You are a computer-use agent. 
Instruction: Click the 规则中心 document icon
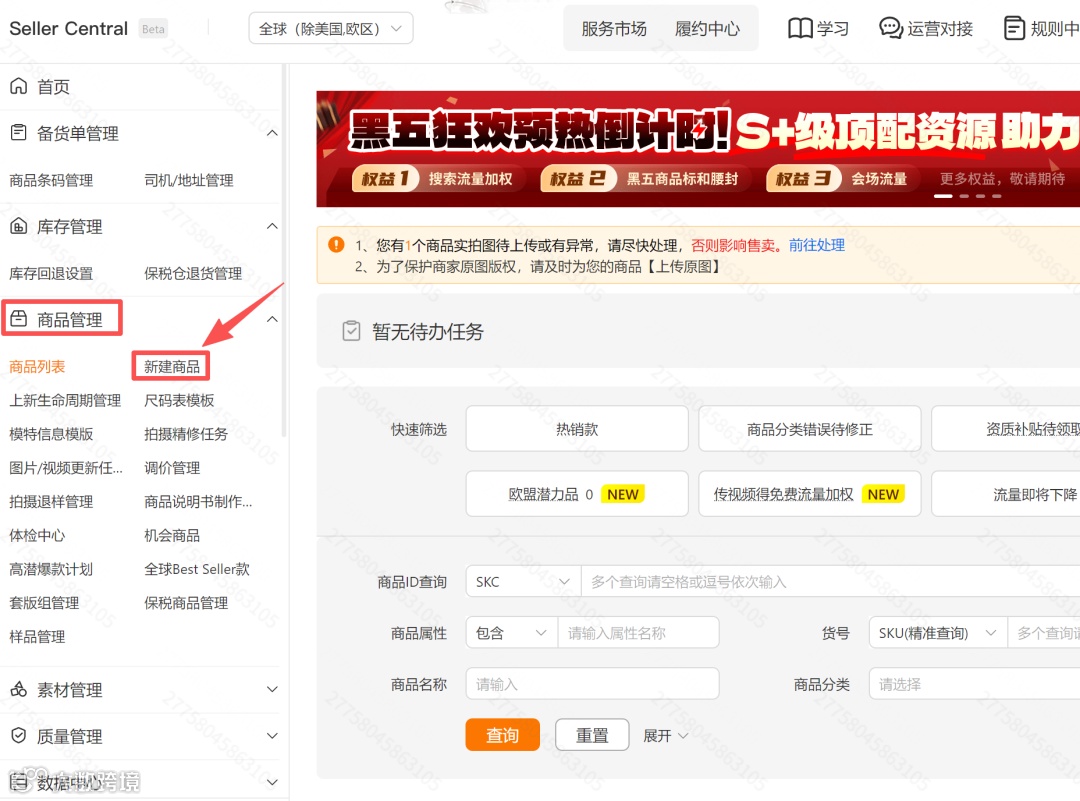pos(1014,28)
